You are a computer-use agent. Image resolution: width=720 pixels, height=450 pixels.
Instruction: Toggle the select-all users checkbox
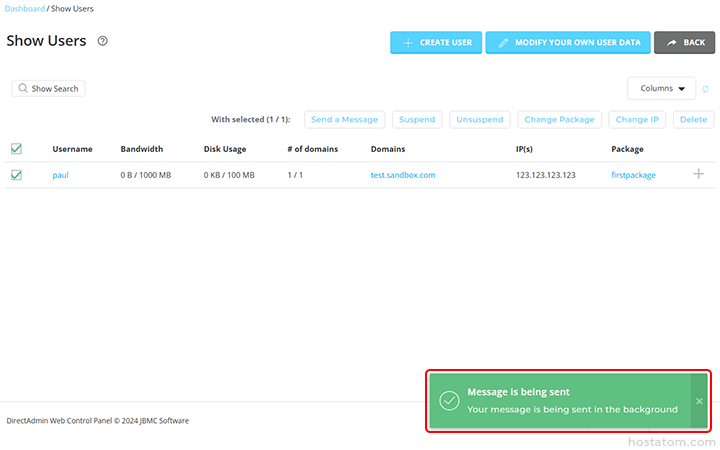[x=16, y=149]
